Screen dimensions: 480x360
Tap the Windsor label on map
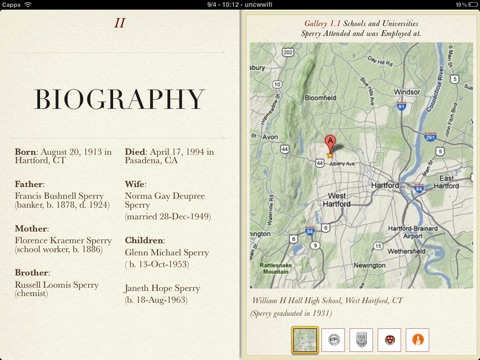(407, 92)
